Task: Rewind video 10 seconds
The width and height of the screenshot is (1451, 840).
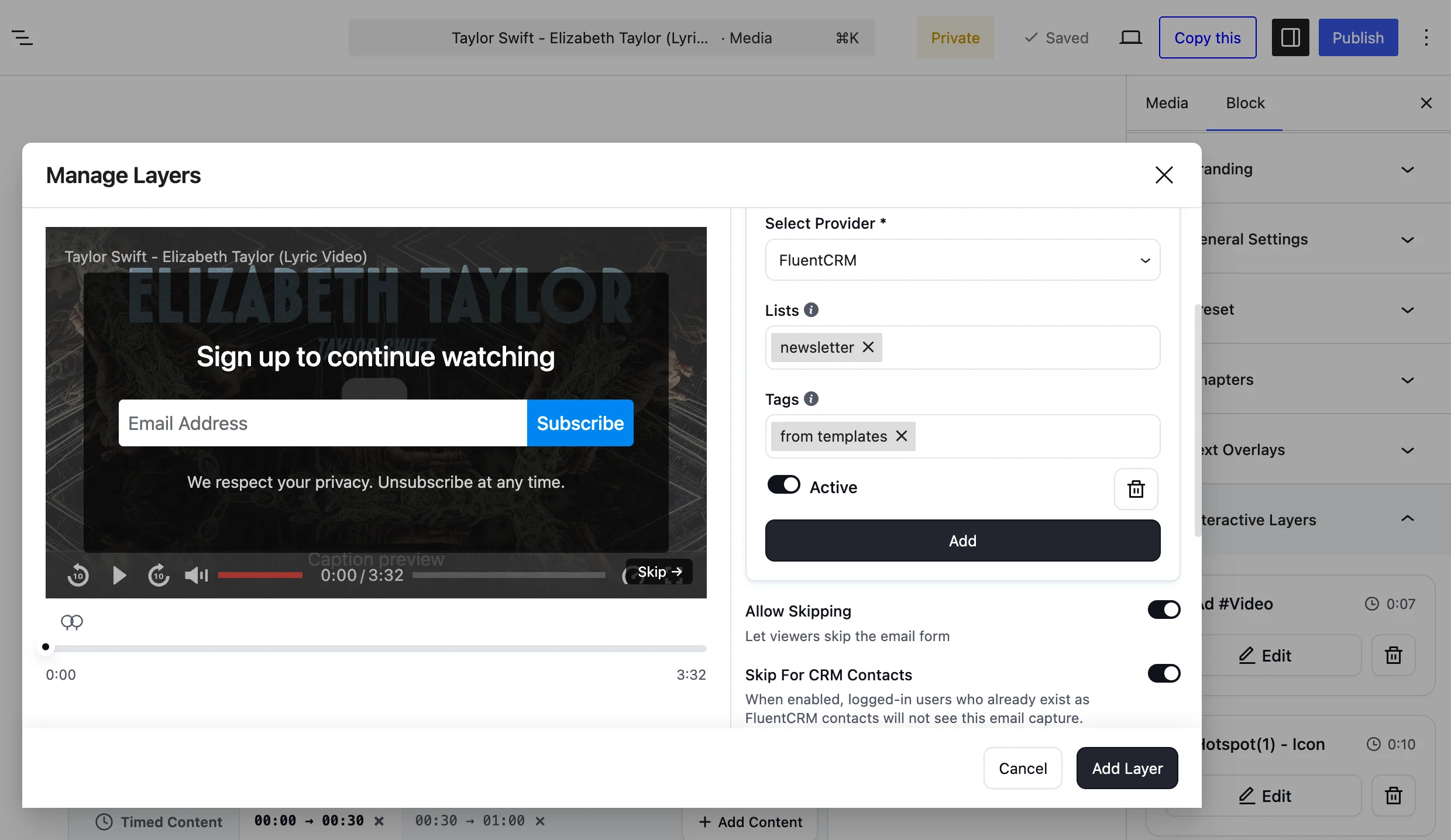Action: 78,575
